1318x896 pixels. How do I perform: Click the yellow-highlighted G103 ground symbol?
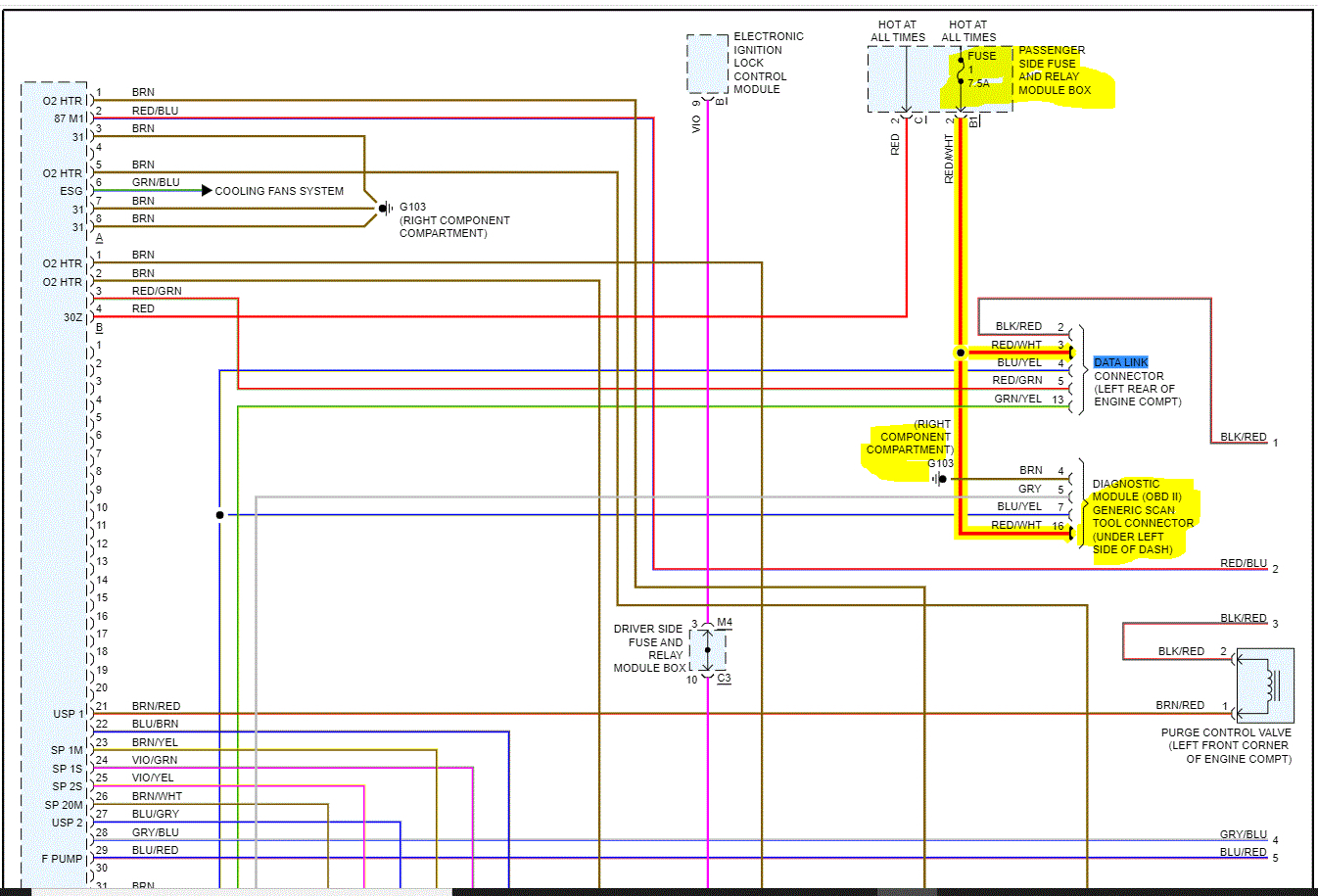[939, 479]
